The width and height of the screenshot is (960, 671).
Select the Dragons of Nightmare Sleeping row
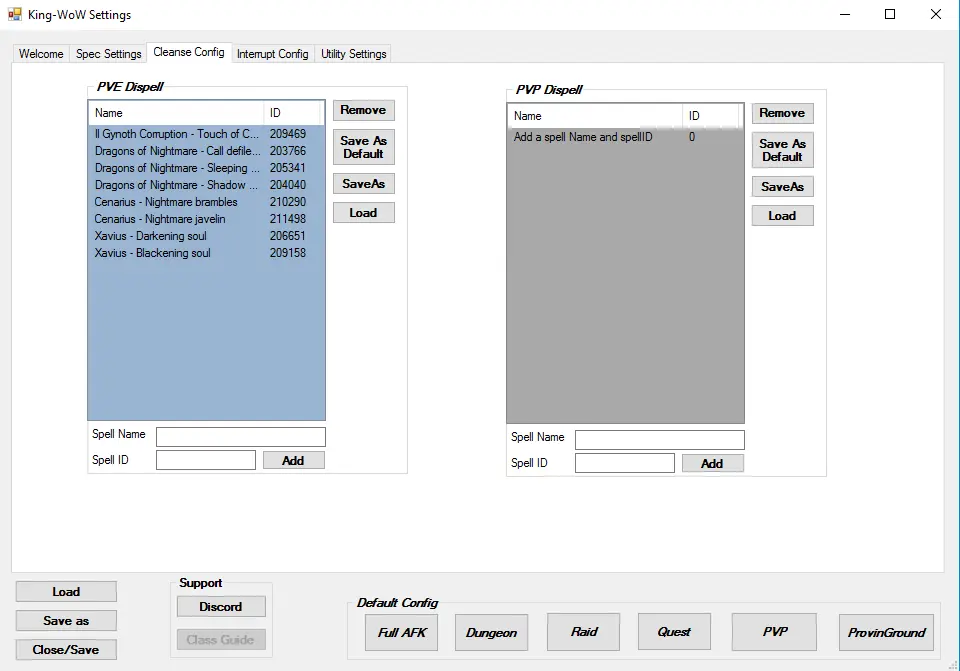coord(206,168)
